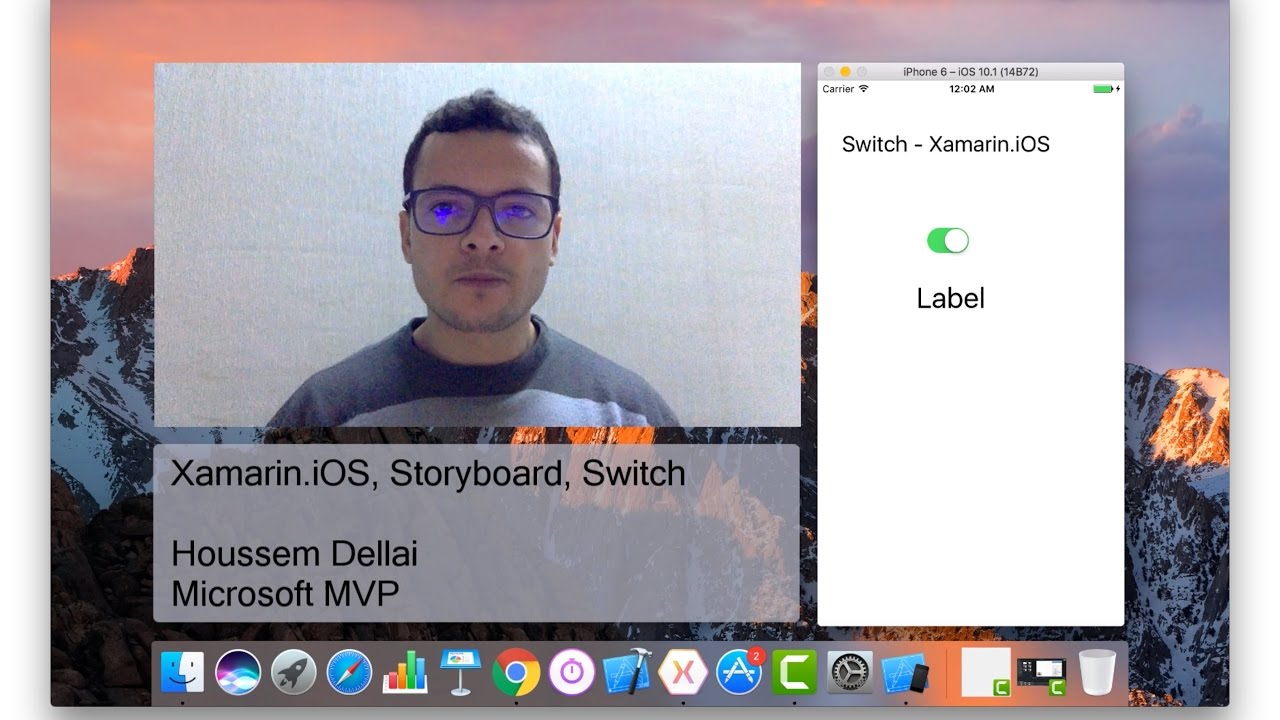Open Launchpad rocket icon
The image size is (1280, 720).
pos(293,672)
